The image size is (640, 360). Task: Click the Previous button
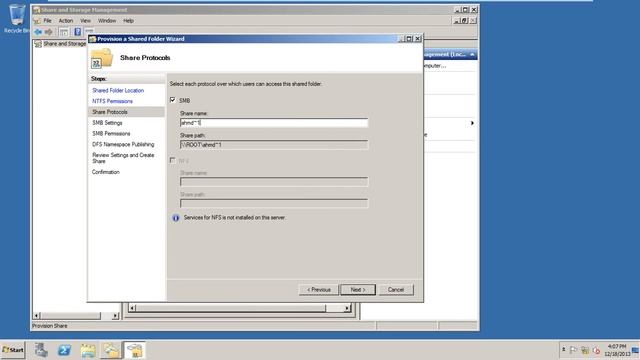click(318, 289)
